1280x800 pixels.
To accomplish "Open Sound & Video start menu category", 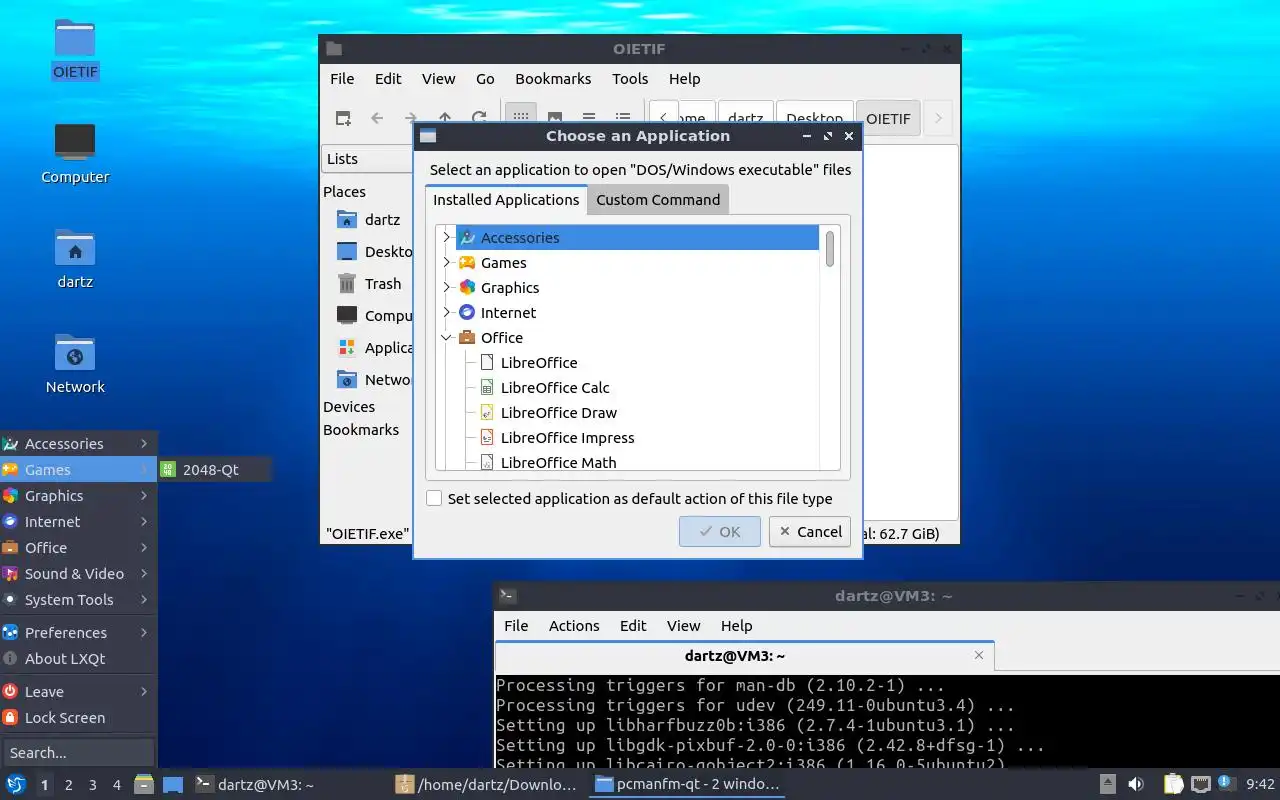I will [78, 573].
